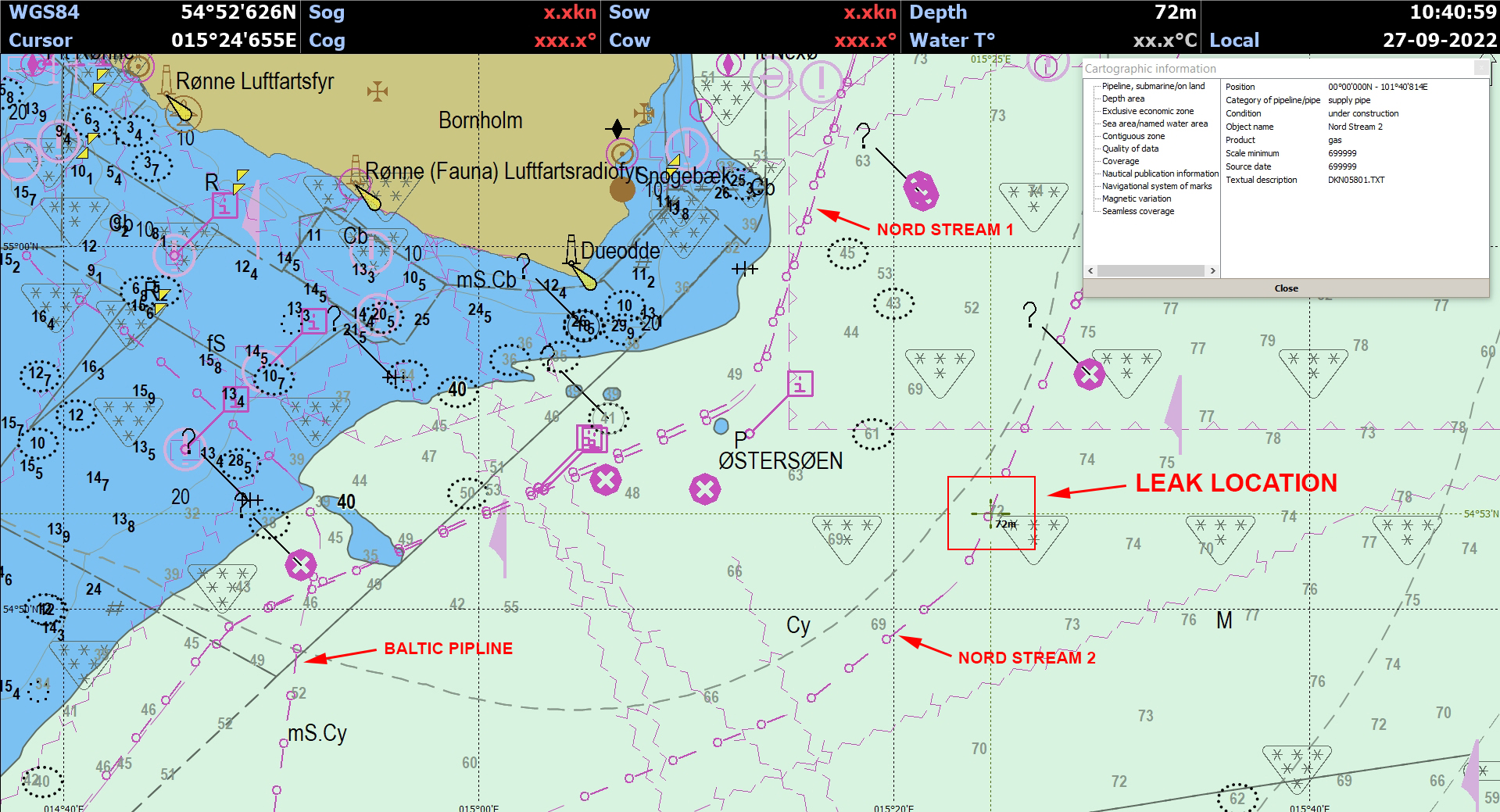Viewport: 1500px width, 812px height.
Task: Click the magenta wreck marker beside depth 48
Action: click(605, 480)
